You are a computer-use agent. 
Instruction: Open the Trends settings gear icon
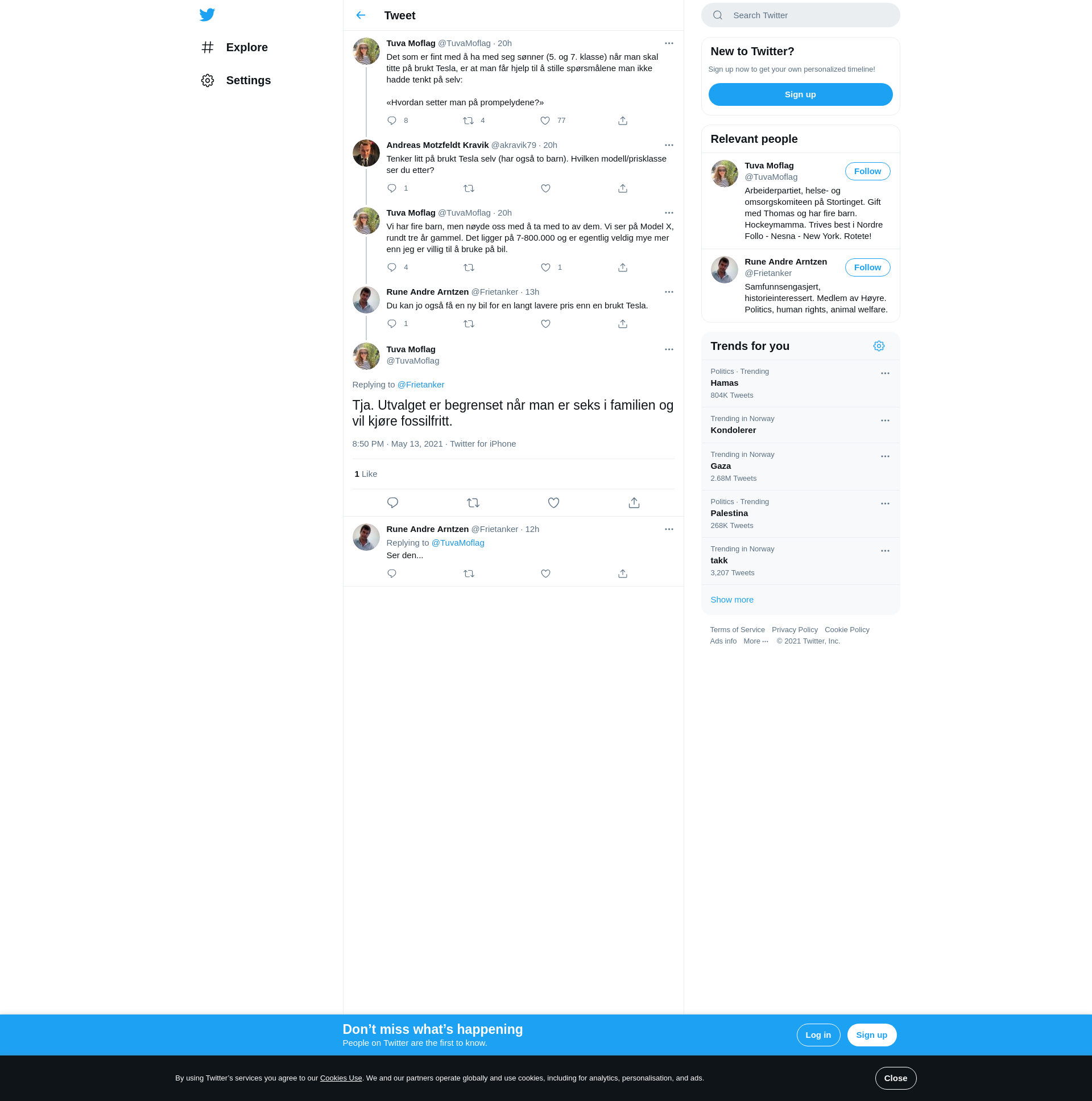879,347
